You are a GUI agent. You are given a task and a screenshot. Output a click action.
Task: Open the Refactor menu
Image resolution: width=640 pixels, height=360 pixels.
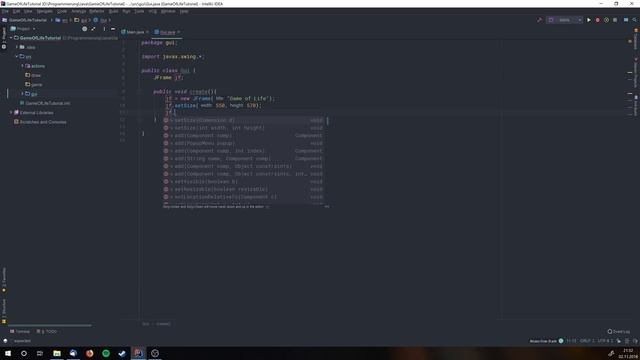(x=97, y=11)
